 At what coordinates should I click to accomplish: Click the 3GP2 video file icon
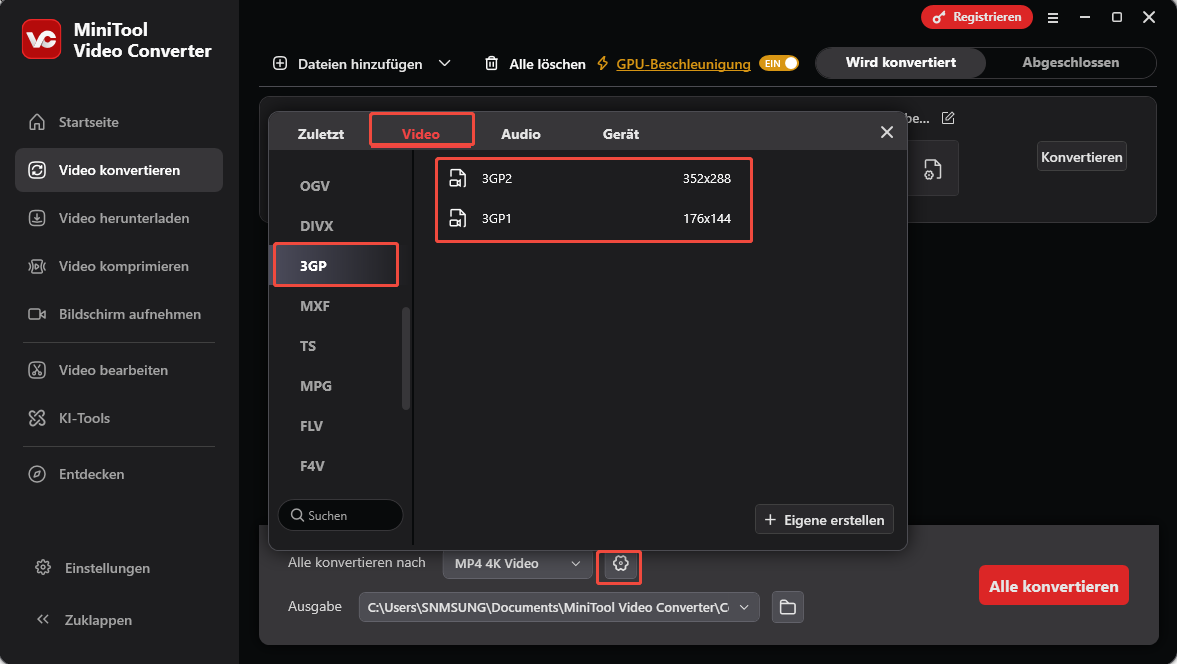(457, 178)
